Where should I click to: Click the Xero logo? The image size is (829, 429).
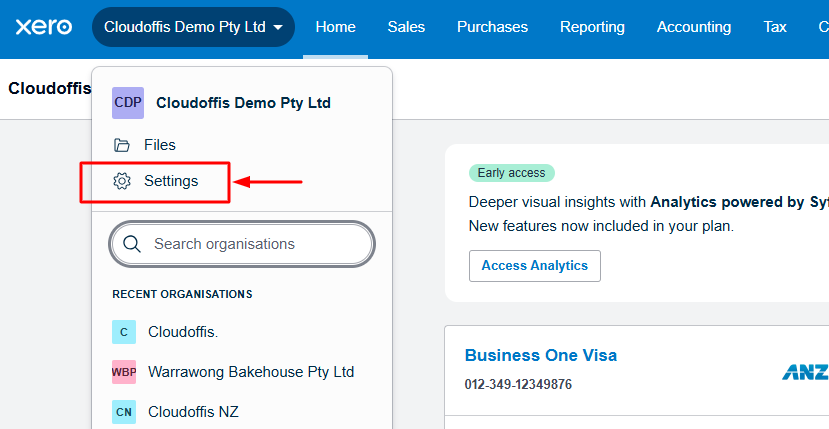43,27
